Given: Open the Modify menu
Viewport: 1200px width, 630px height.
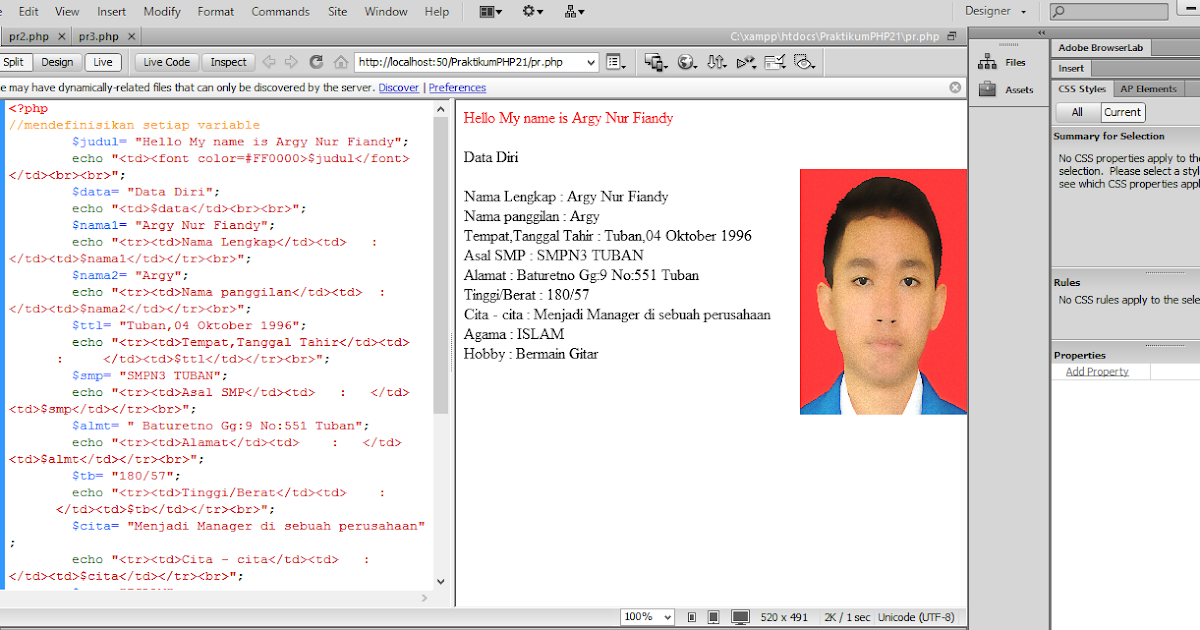Looking at the screenshot, I should coord(162,12).
